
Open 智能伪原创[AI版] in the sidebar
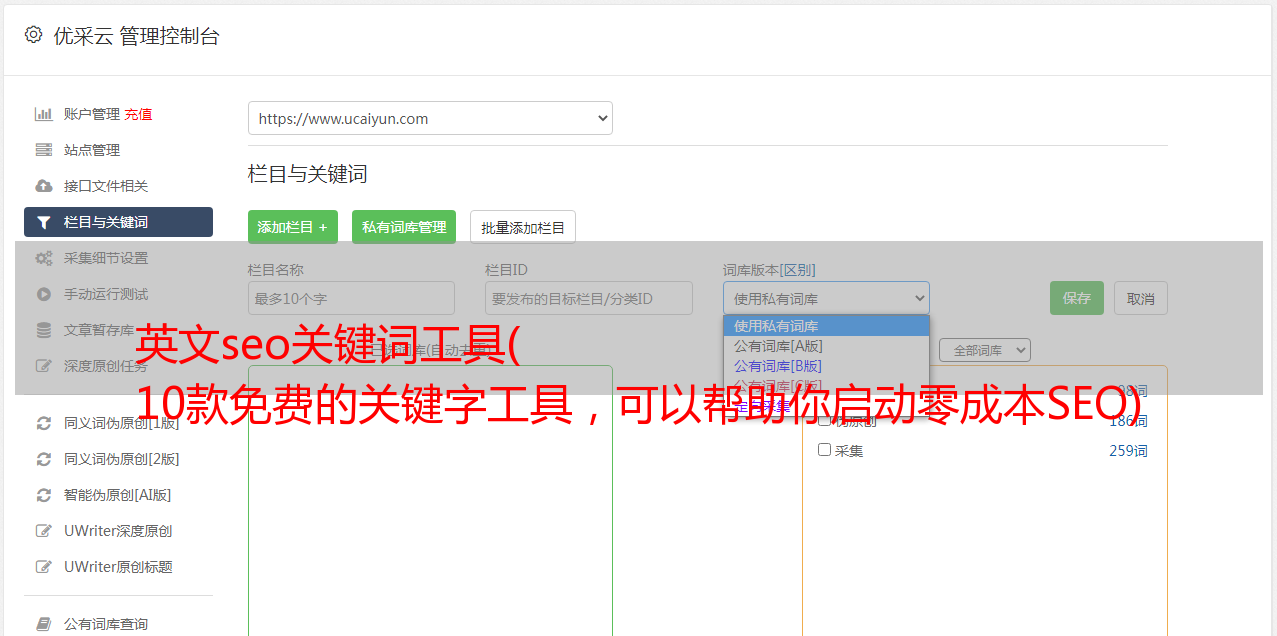point(118,495)
